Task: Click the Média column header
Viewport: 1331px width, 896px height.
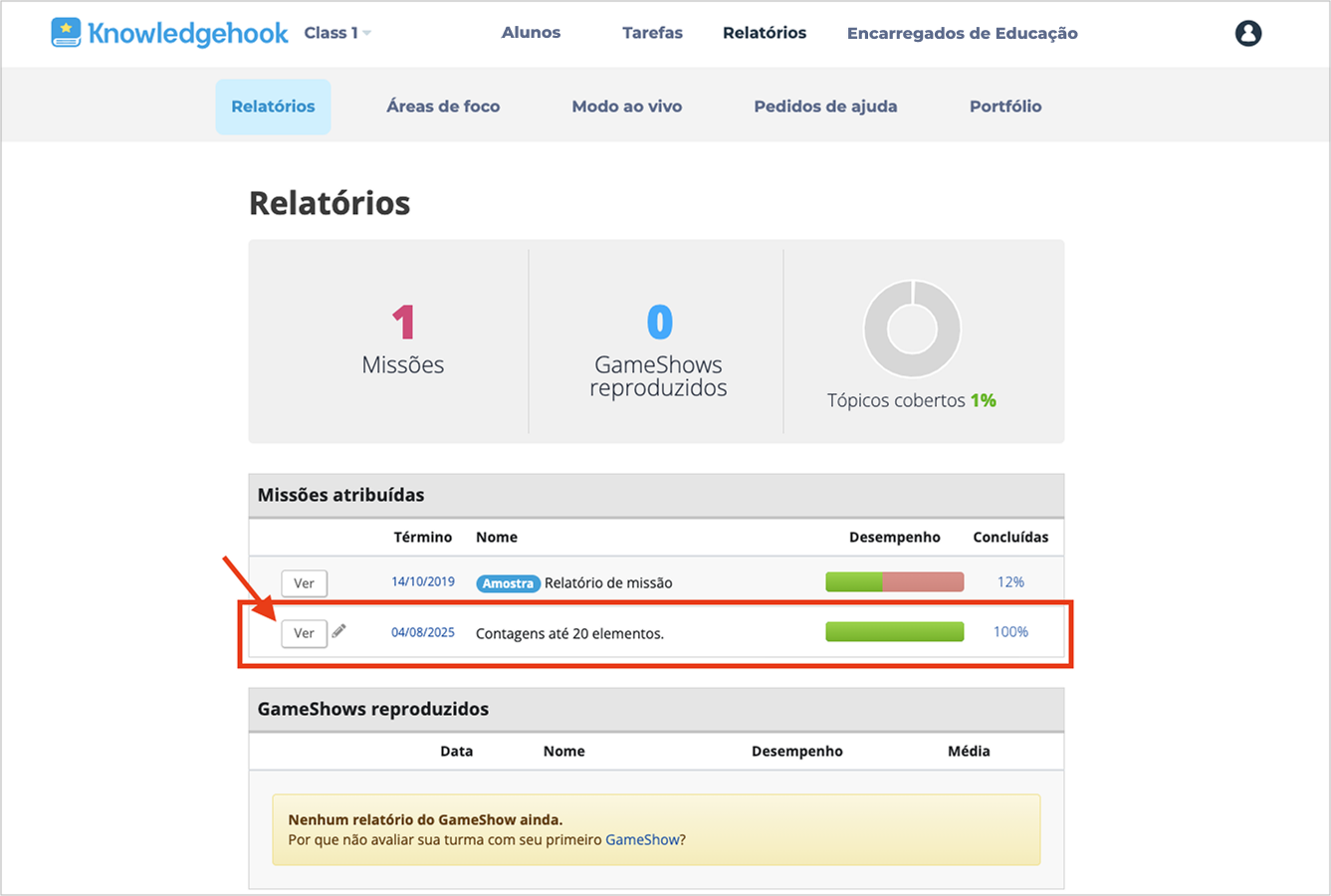Action: point(969,751)
